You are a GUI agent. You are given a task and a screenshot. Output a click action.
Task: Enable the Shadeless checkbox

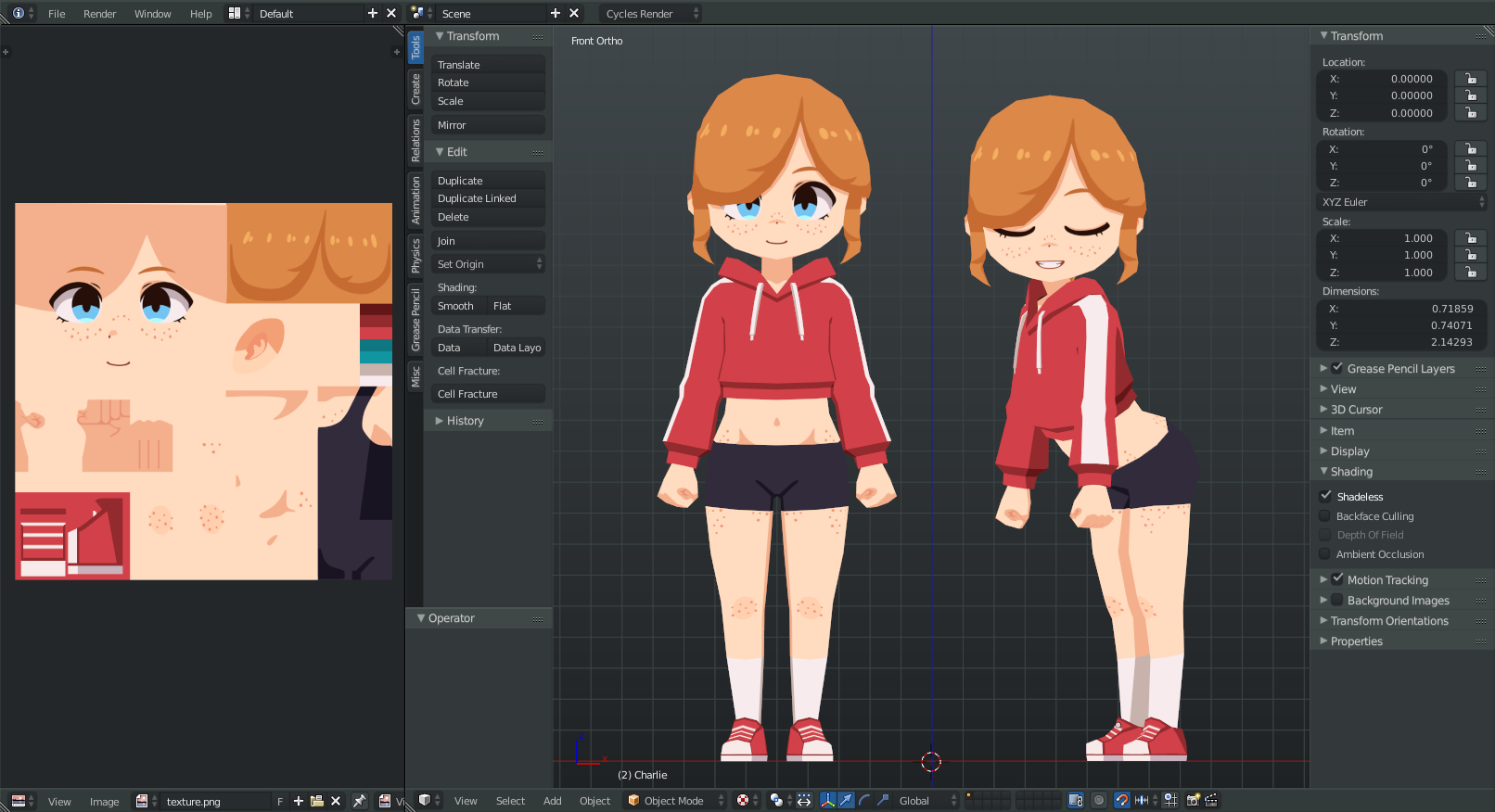tap(1326, 496)
